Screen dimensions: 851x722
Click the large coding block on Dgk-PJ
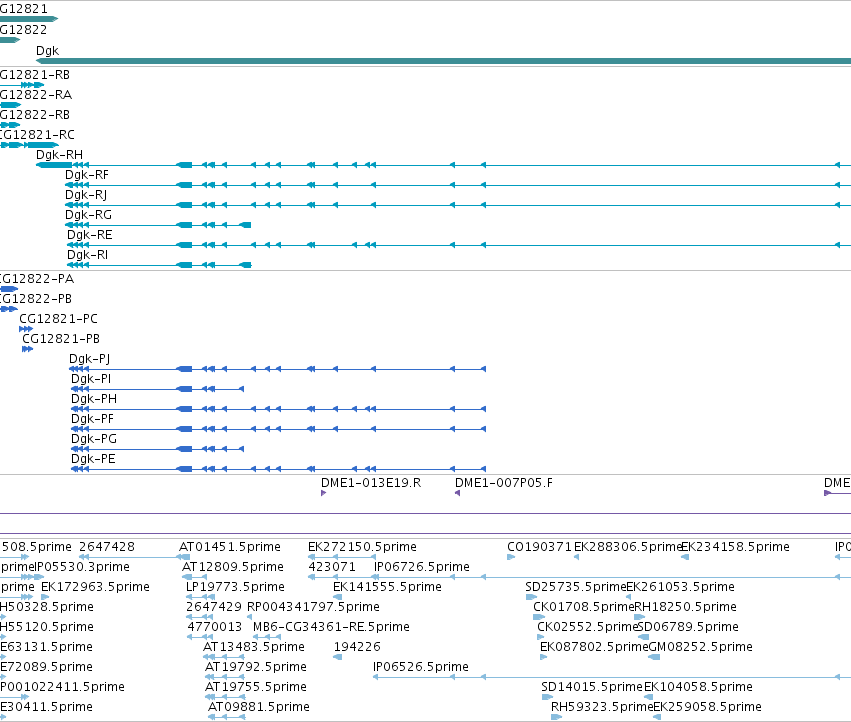pos(185,369)
